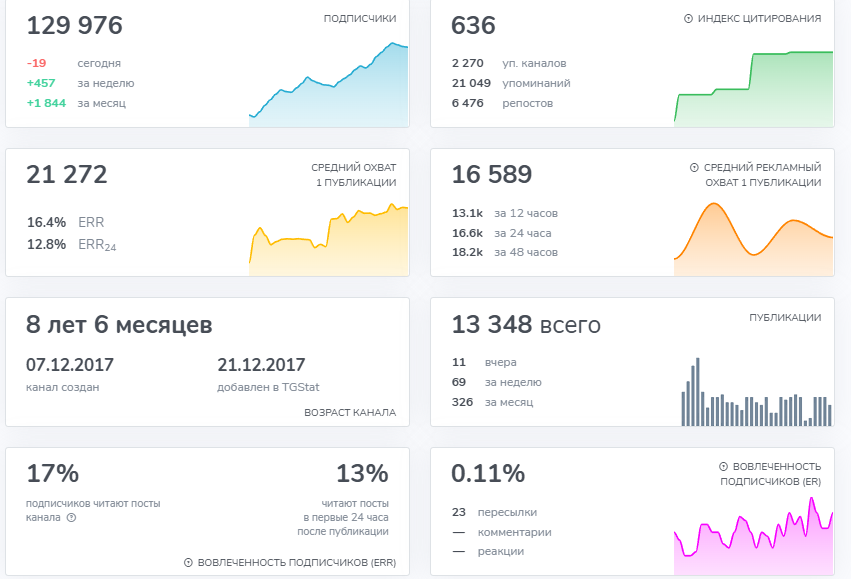Click the ПОДПИСЧИКИ card title
This screenshot has height=579, width=851.
[360, 18]
